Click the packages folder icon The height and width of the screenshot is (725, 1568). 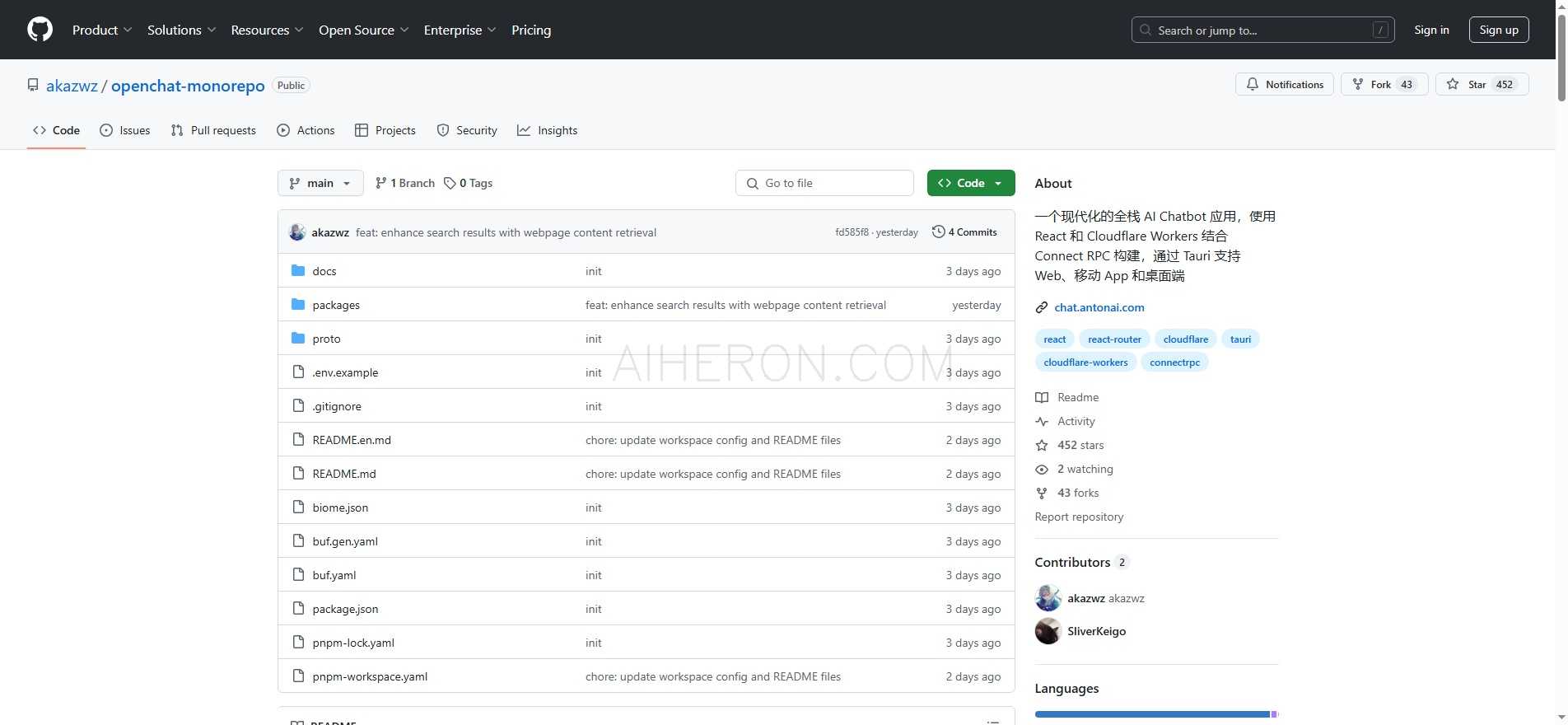click(x=298, y=304)
